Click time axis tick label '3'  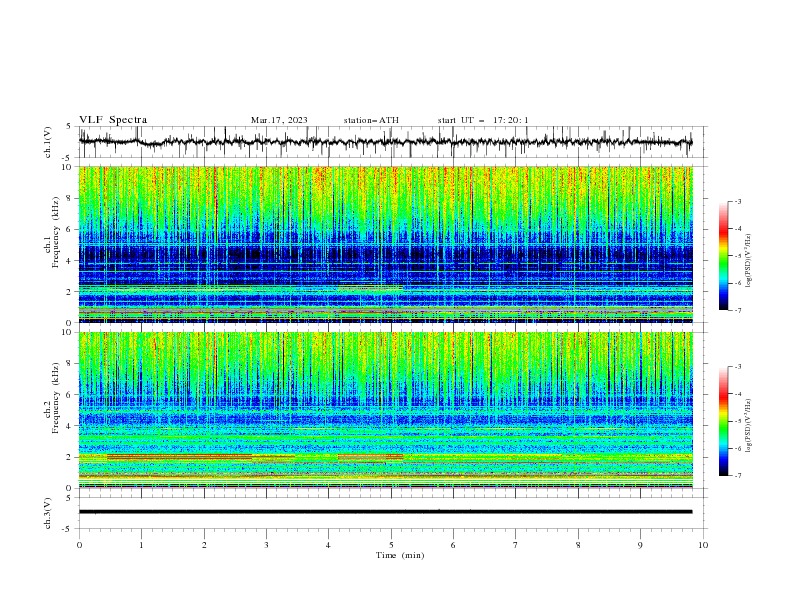coord(266,545)
